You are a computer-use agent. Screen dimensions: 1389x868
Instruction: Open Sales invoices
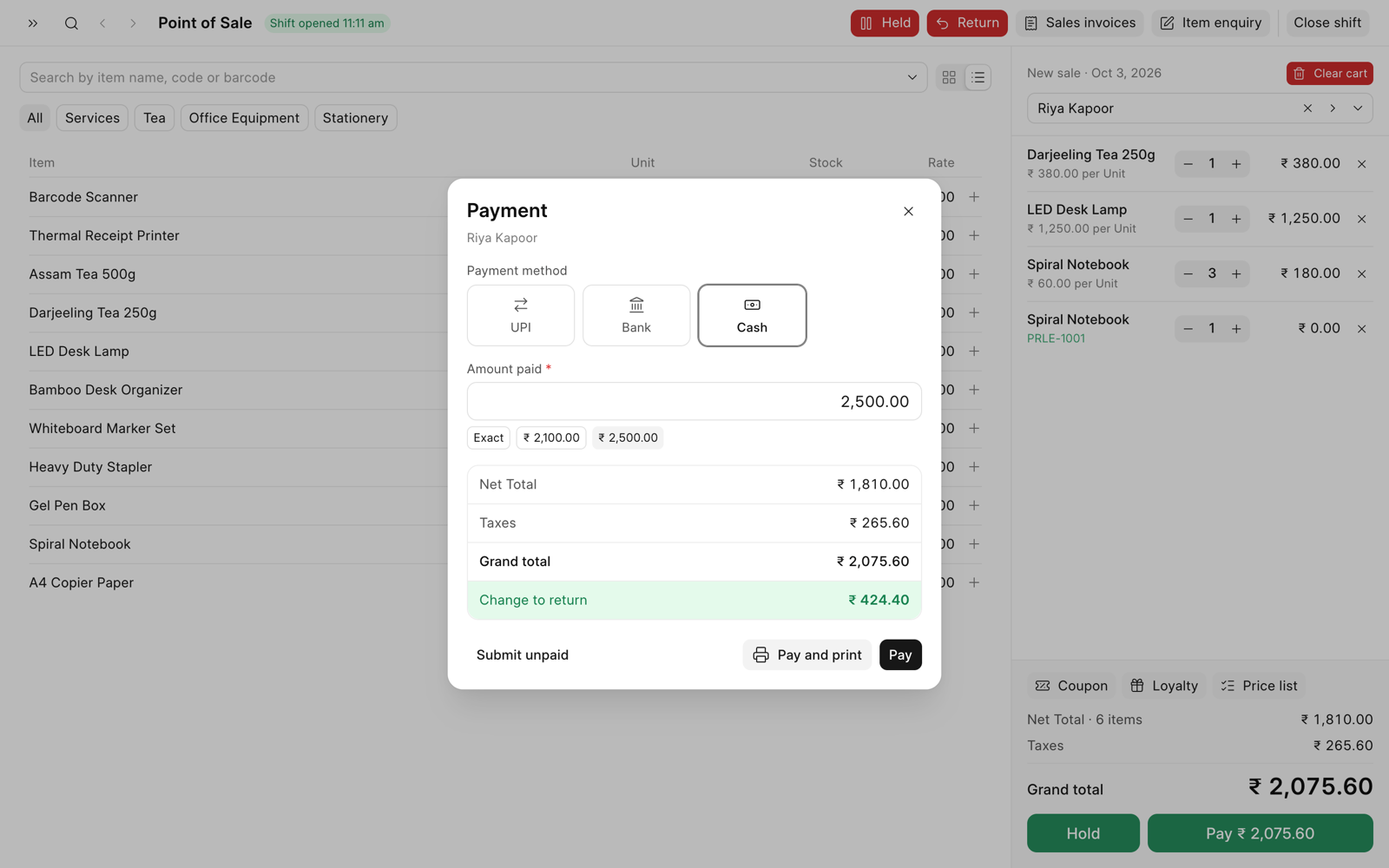[1080, 23]
